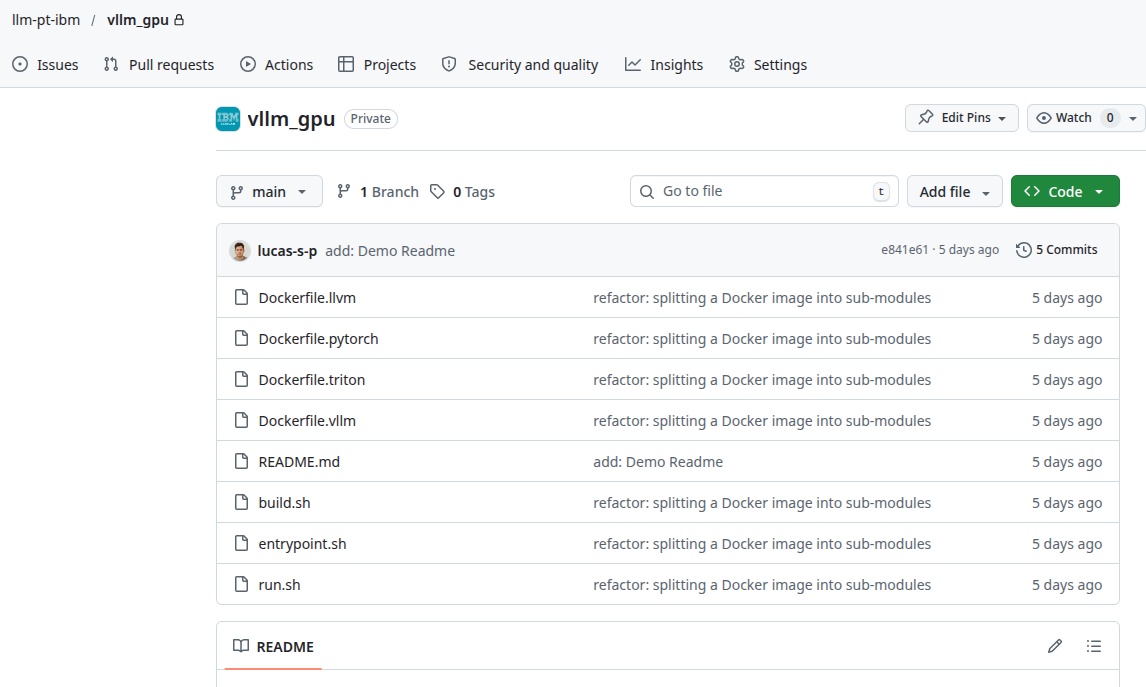This screenshot has width=1146, height=687.
Task: Click the Edit Pins button
Action: click(x=962, y=118)
